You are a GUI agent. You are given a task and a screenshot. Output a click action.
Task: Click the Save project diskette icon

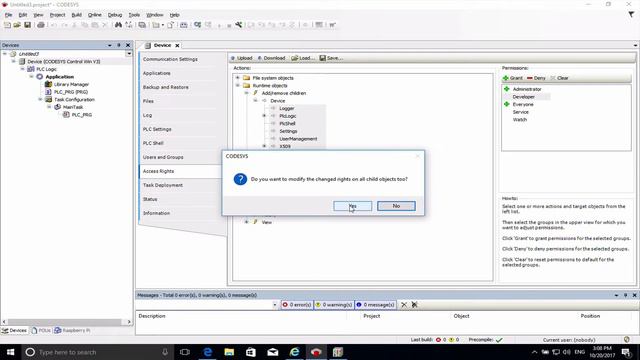(x=27, y=25)
